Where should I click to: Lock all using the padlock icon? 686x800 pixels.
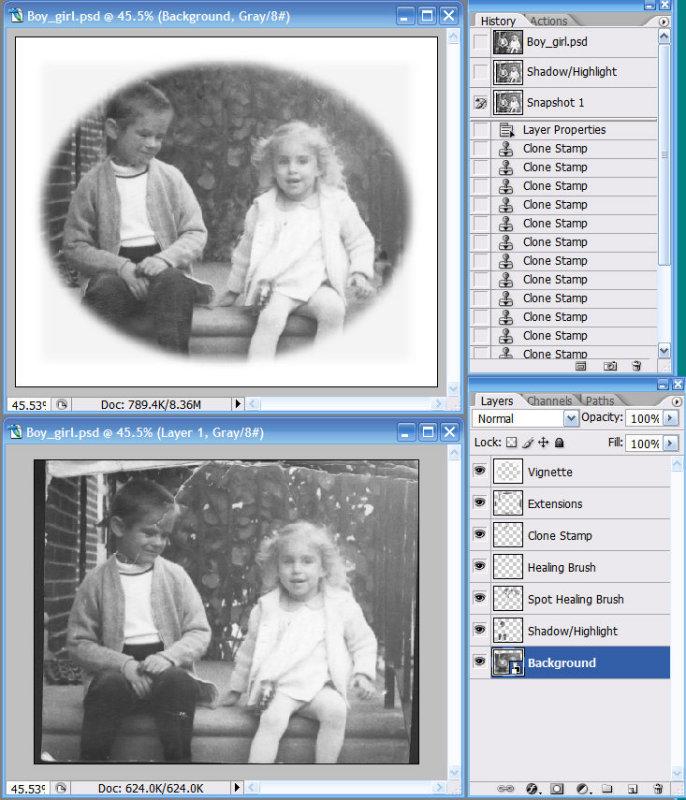(x=560, y=442)
